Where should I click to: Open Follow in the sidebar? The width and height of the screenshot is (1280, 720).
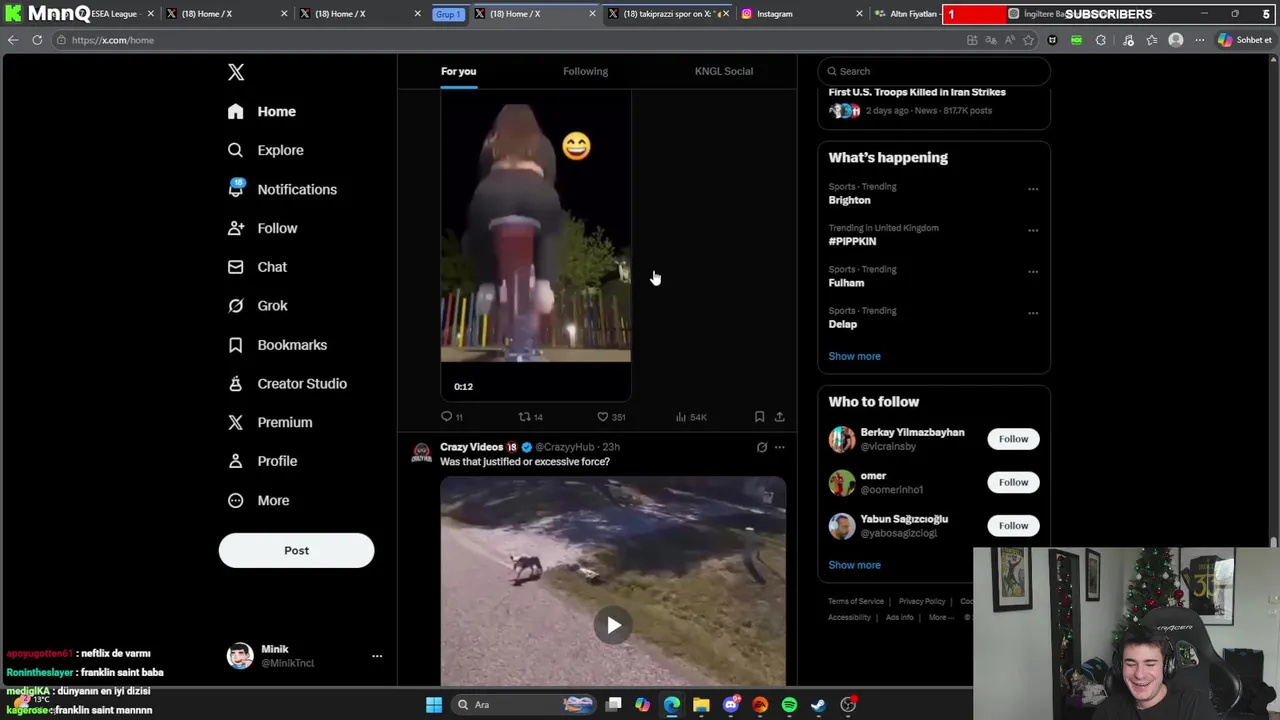263,228
